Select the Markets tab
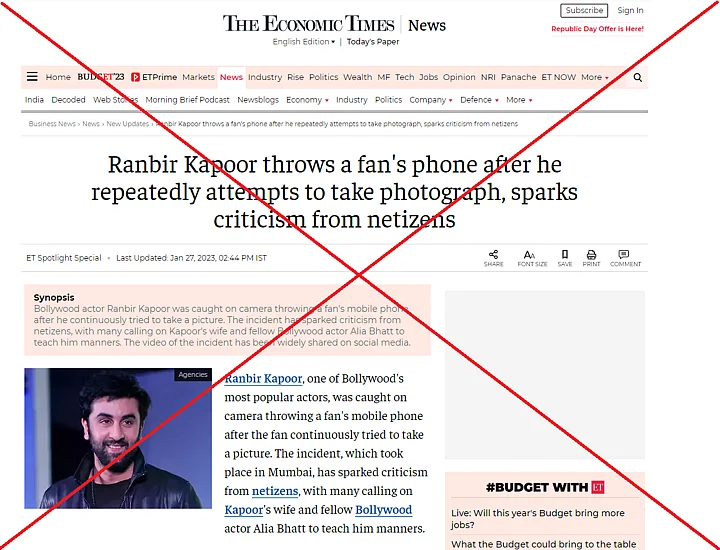 pos(198,77)
